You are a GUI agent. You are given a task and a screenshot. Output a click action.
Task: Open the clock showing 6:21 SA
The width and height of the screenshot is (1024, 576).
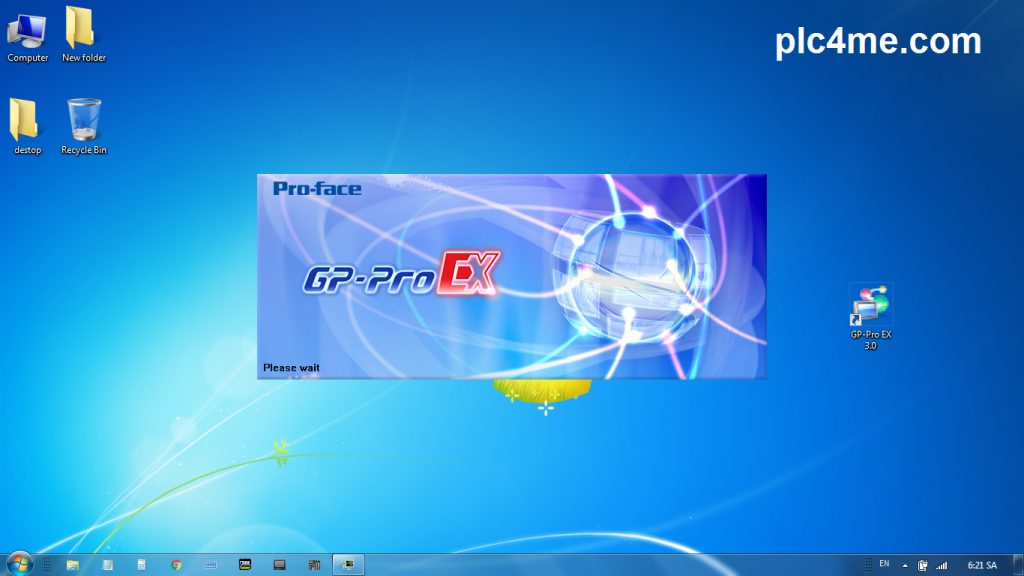(982, 565)
